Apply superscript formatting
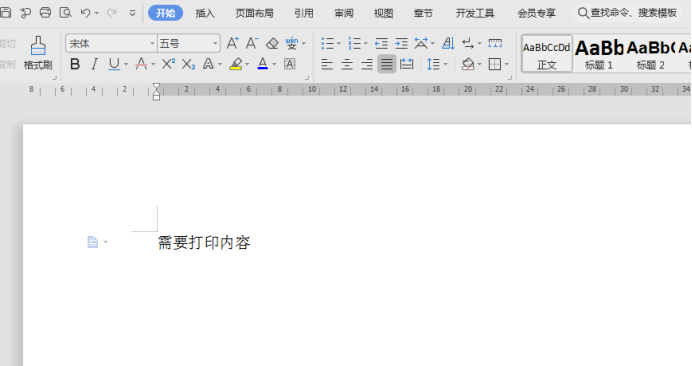Image resolution: width=692 pixels, height=366 pixels. (168, 64)
